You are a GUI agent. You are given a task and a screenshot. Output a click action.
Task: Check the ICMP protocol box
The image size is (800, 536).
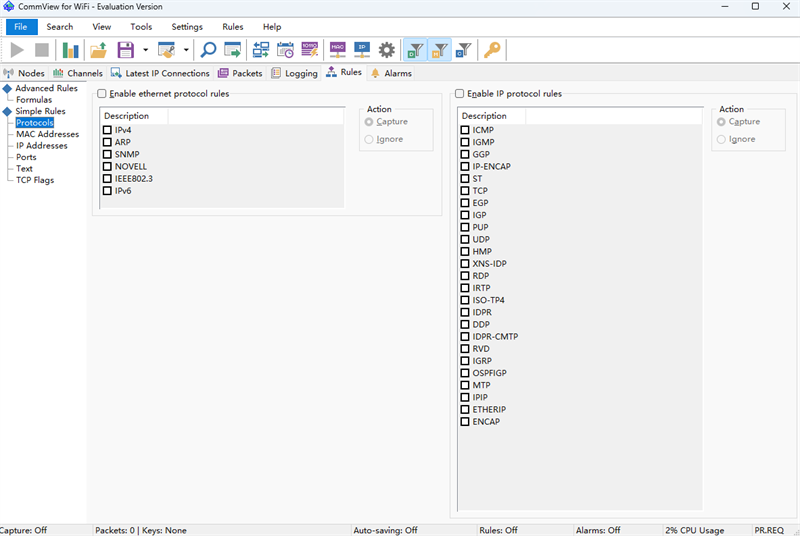point(465,130)
